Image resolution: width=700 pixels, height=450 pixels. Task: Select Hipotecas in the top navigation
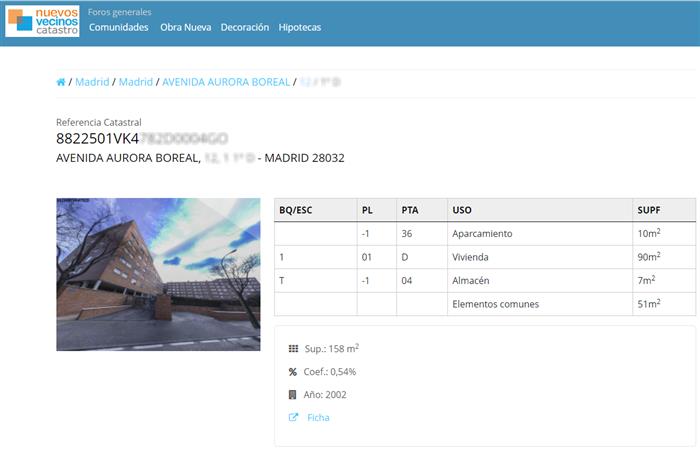(x=300, y=28)
